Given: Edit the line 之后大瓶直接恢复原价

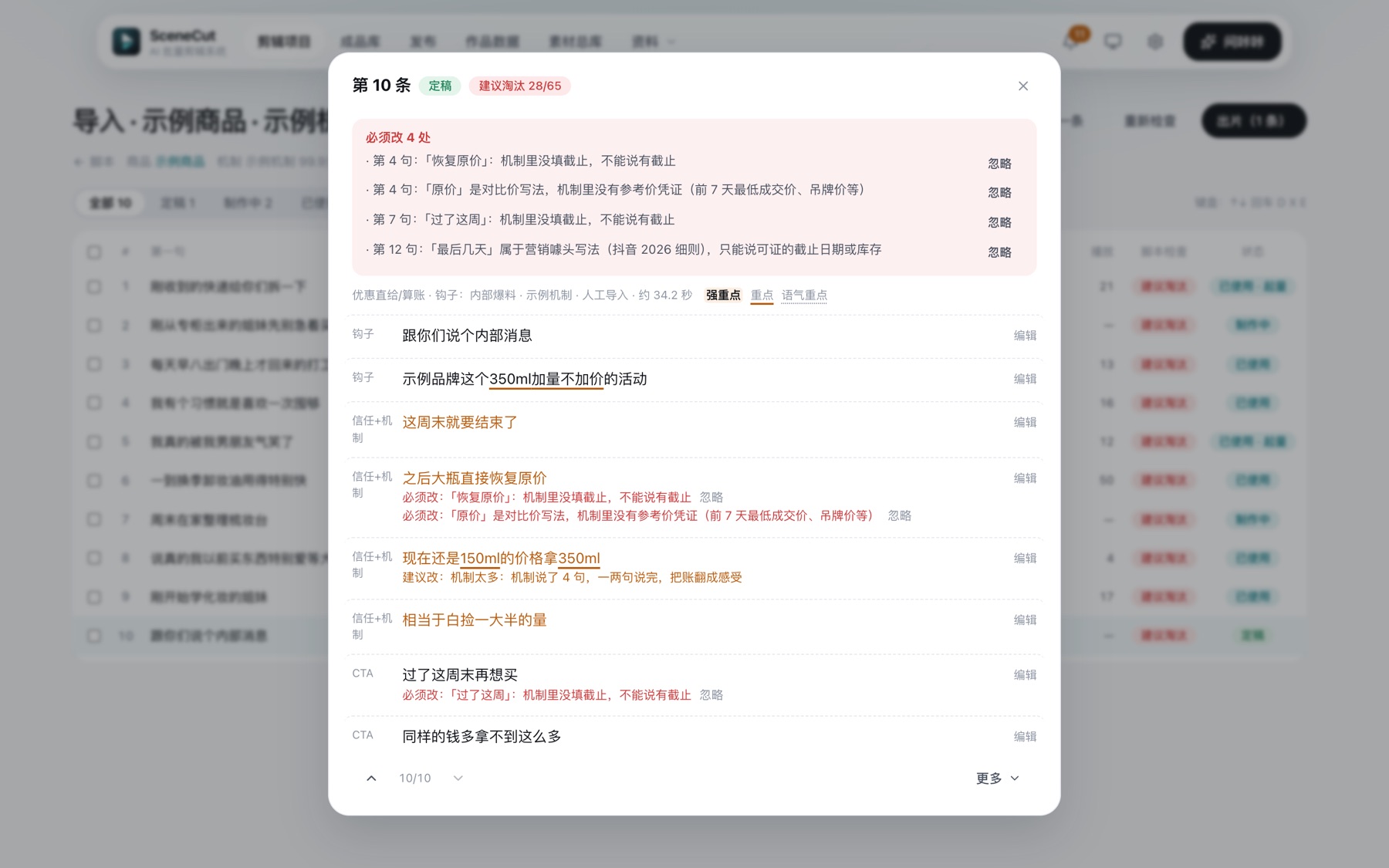Looking at the screenshot, I should (1025, 478).
